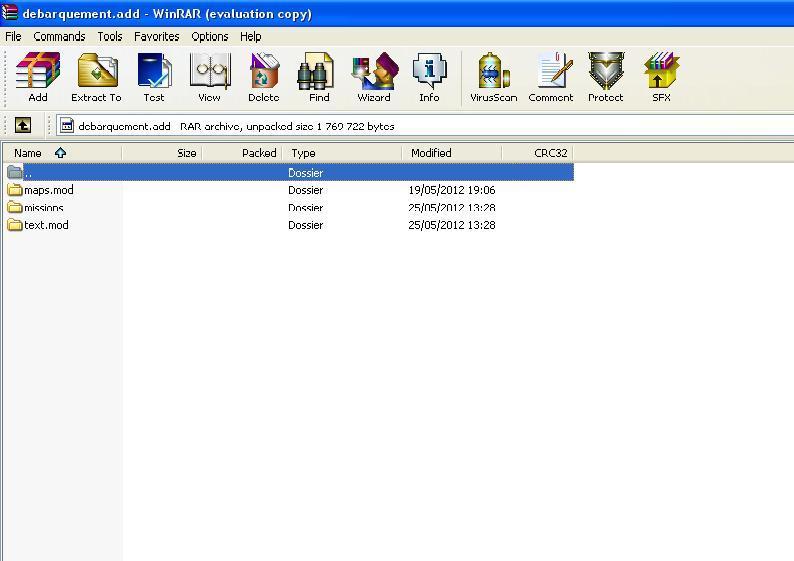Open the File menu

14,36
